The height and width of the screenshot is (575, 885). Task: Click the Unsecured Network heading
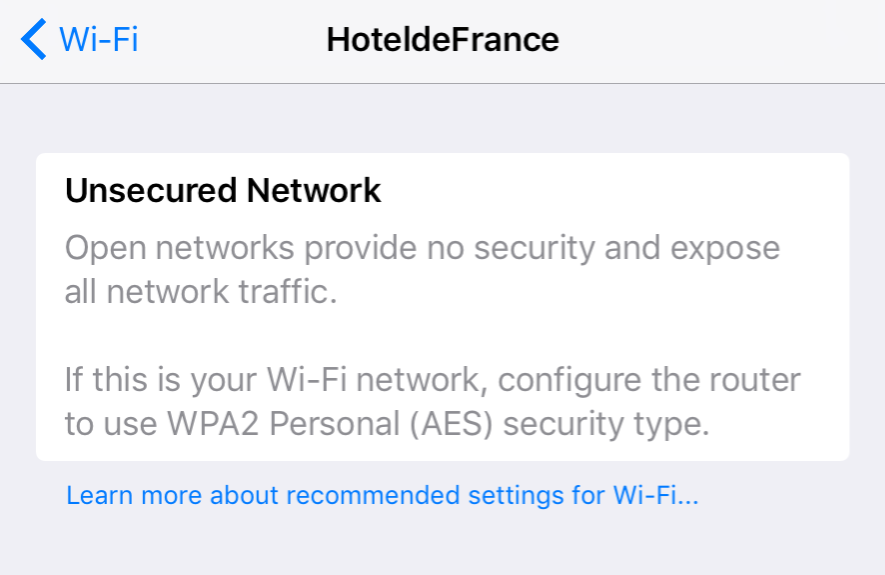click(x=223, y=191)
